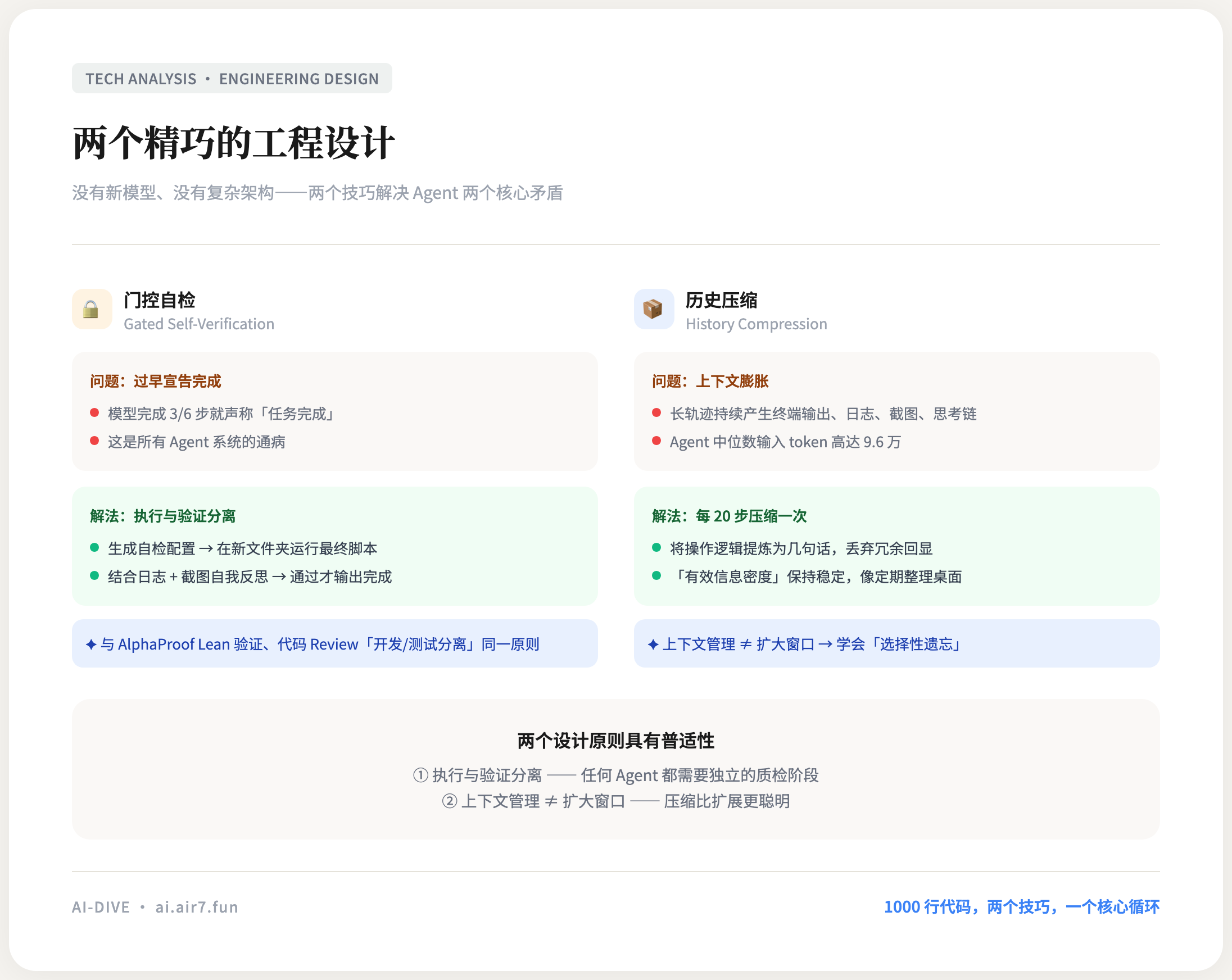
Task: Click the line 将操作逻辑提炼为几句话，丢弃冗余回显
Action: pyautogui.click(x=801, y=548)
